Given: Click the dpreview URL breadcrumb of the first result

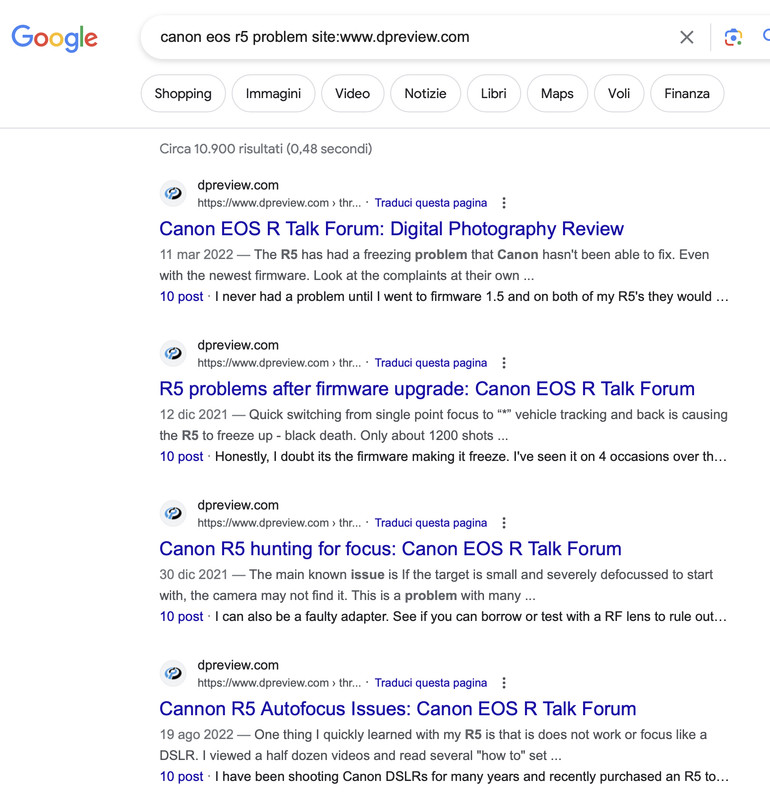Looking at the screenshot, I should pyautogui.click(x=279, y=203).
